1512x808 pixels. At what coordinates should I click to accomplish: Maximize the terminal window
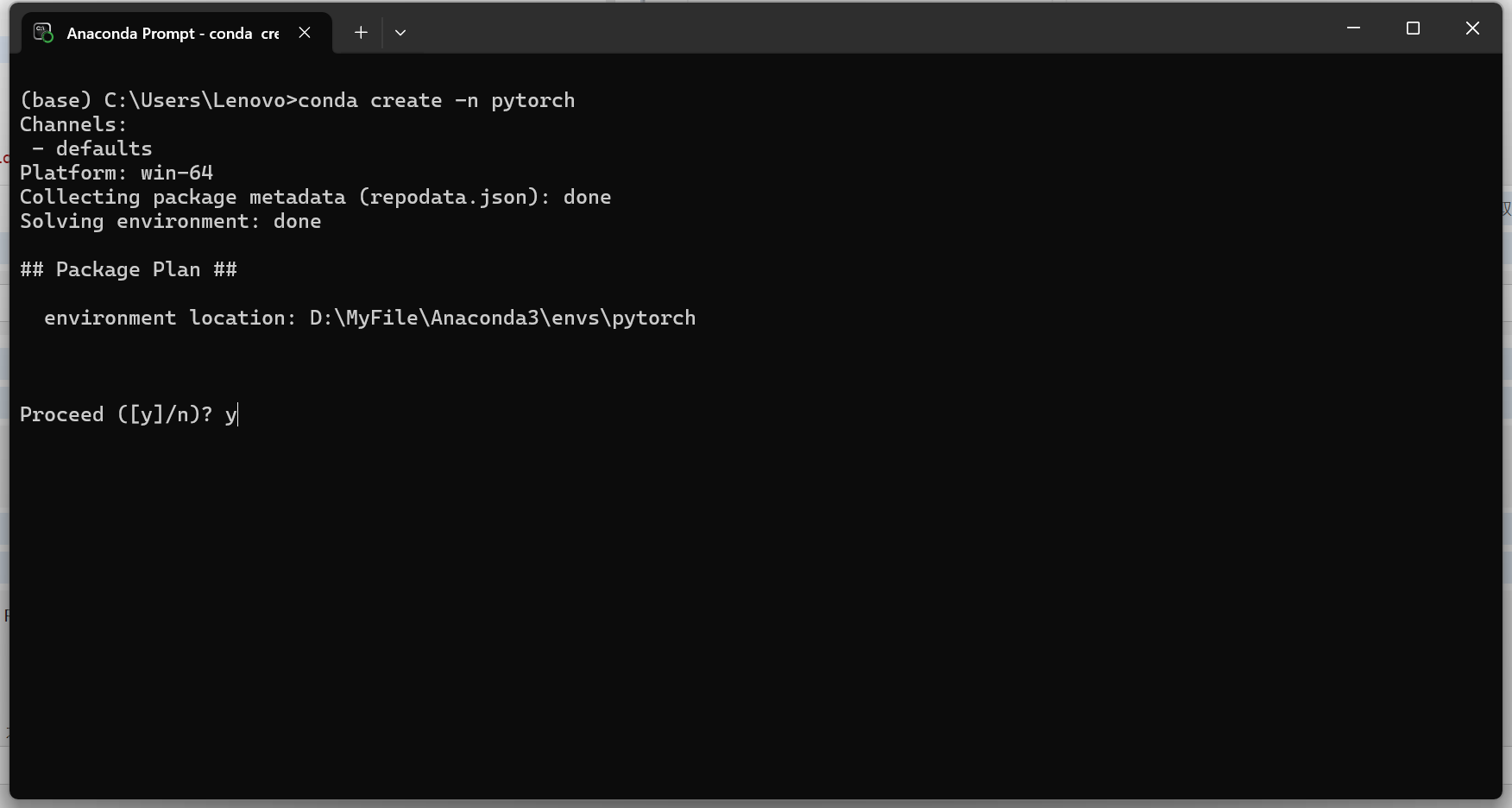coord(1413,28)
